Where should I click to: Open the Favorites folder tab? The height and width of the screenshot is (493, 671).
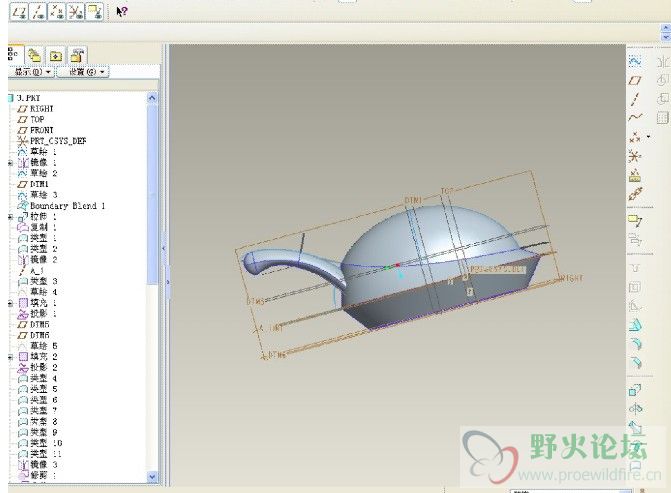(x=56, y=55)
